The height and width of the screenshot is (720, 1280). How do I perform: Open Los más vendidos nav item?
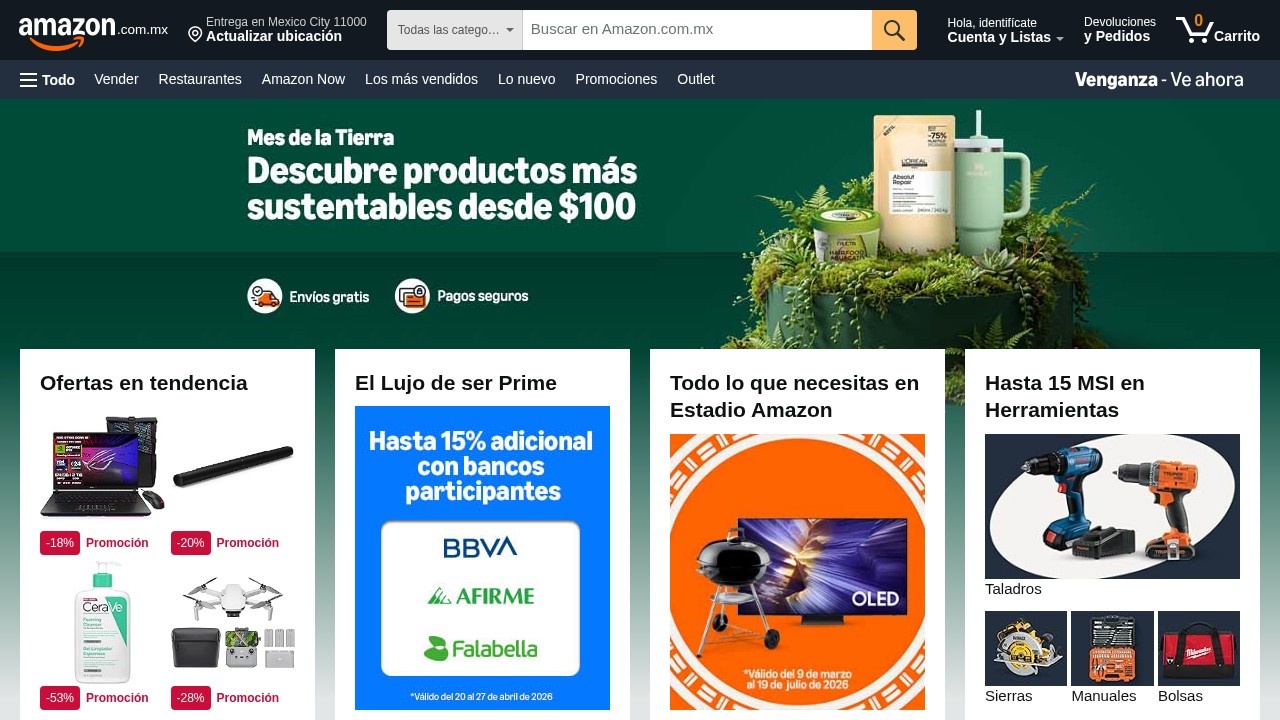point(421,79)
